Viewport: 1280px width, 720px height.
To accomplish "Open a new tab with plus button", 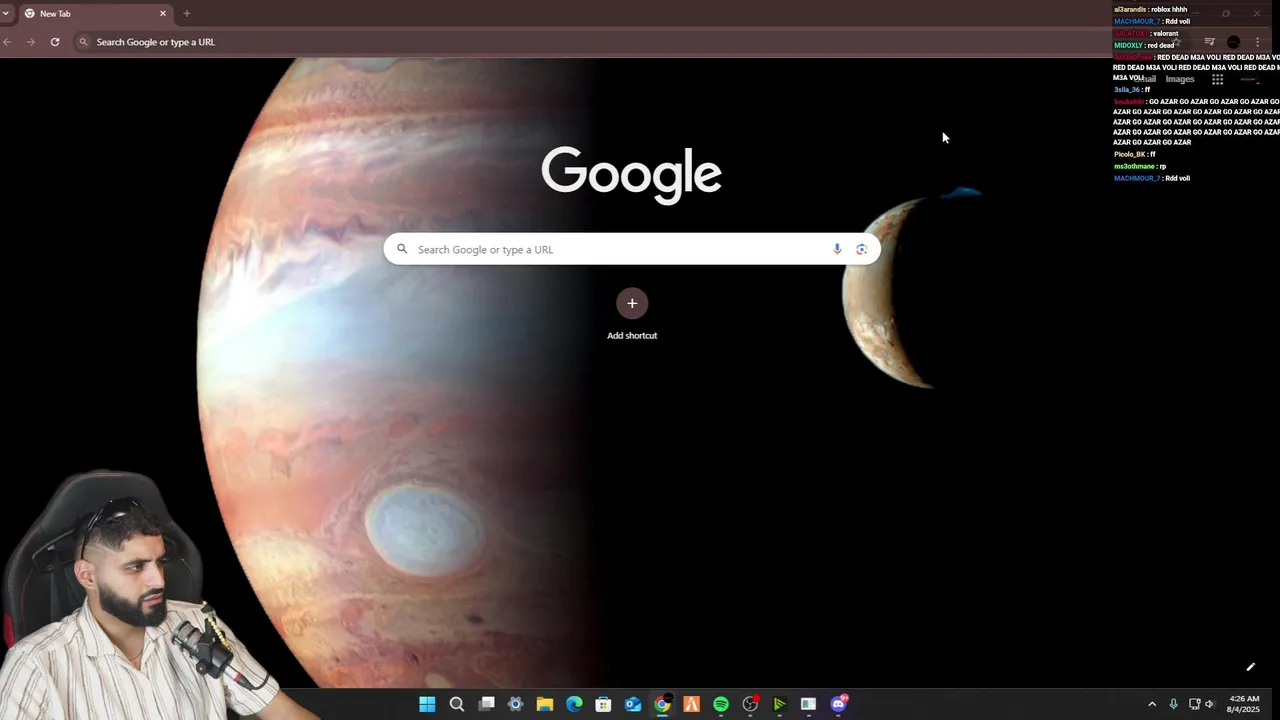I will [x=186, y=13].
